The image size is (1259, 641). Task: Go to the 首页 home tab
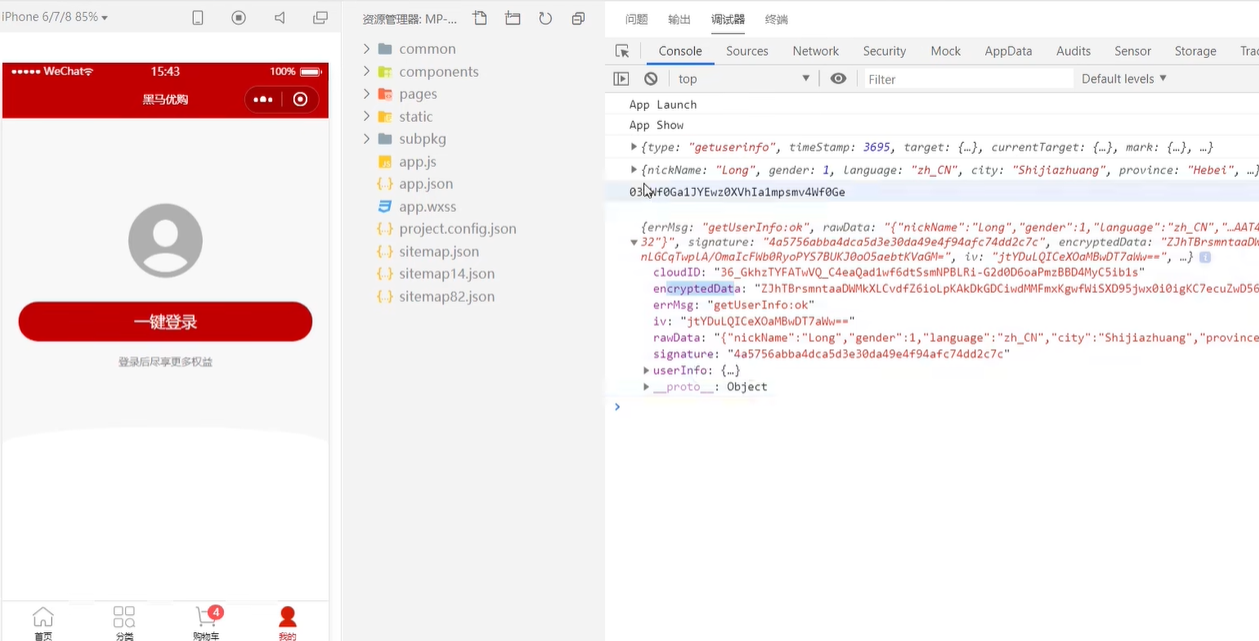coord(43,622)
